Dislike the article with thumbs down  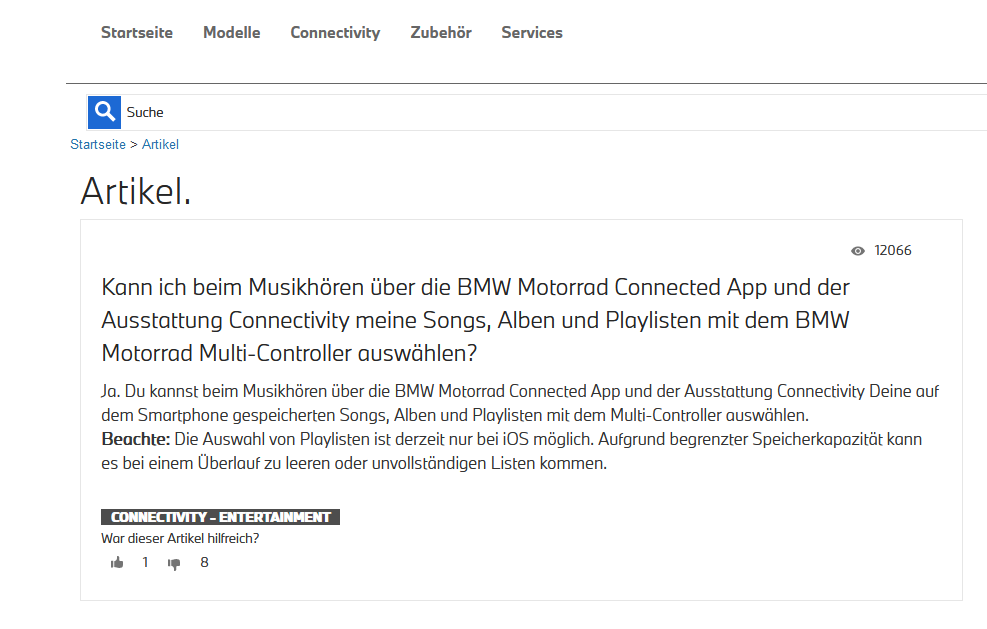pyautogui.click(x=174, y=563)
